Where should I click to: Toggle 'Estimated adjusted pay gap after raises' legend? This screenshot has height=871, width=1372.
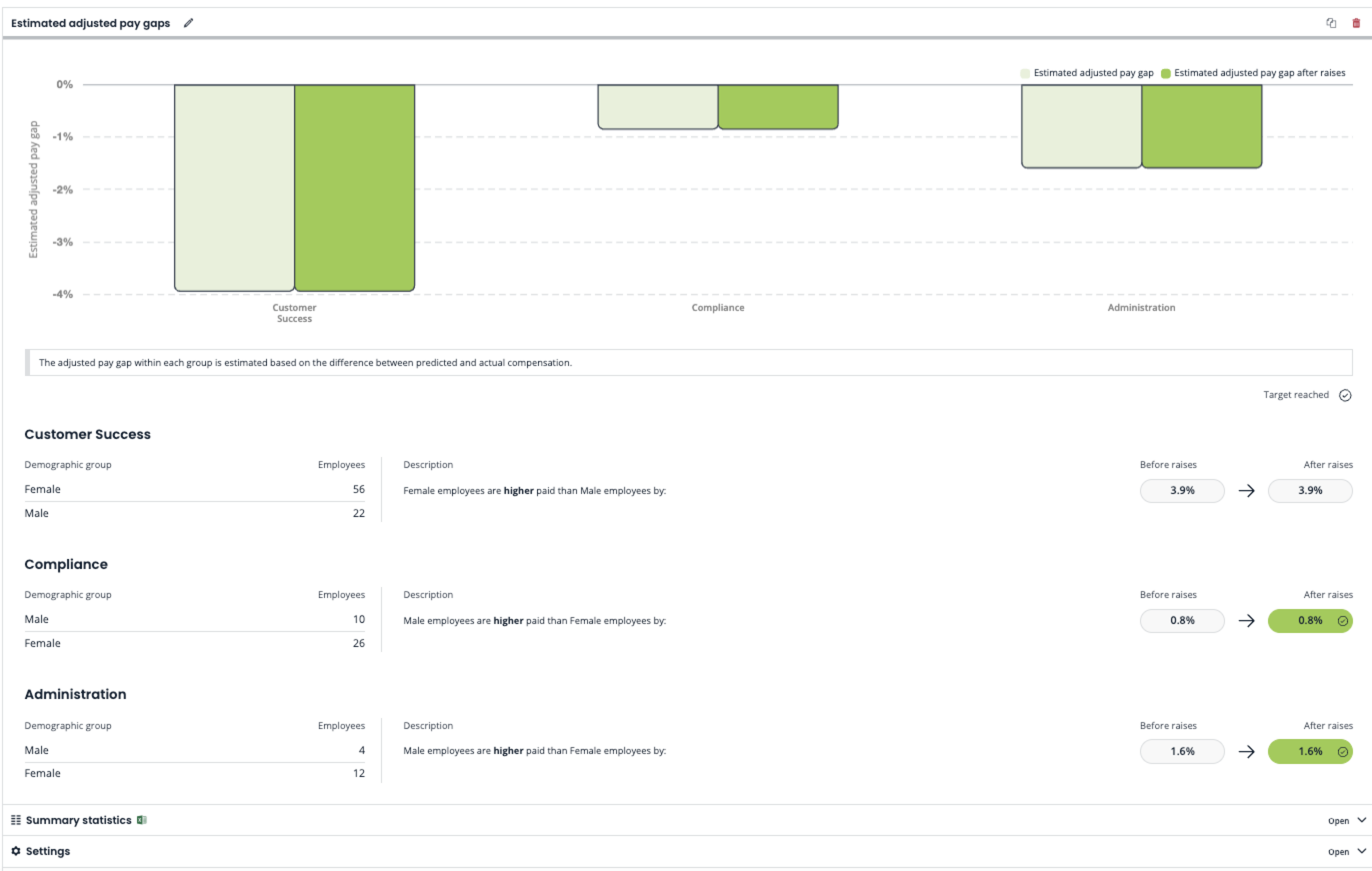1253,73
